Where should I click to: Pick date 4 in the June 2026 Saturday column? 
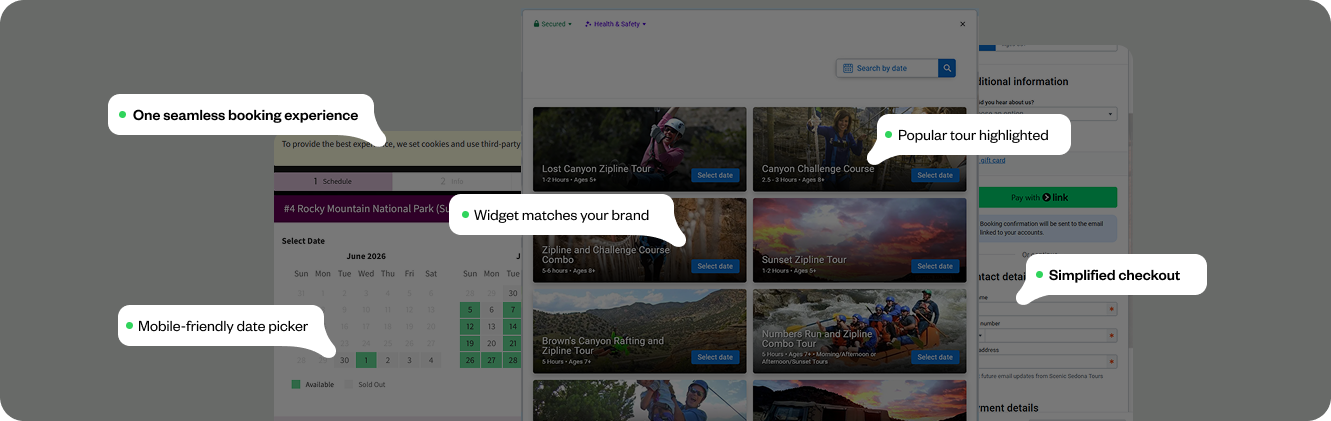(x=431, y=360)
